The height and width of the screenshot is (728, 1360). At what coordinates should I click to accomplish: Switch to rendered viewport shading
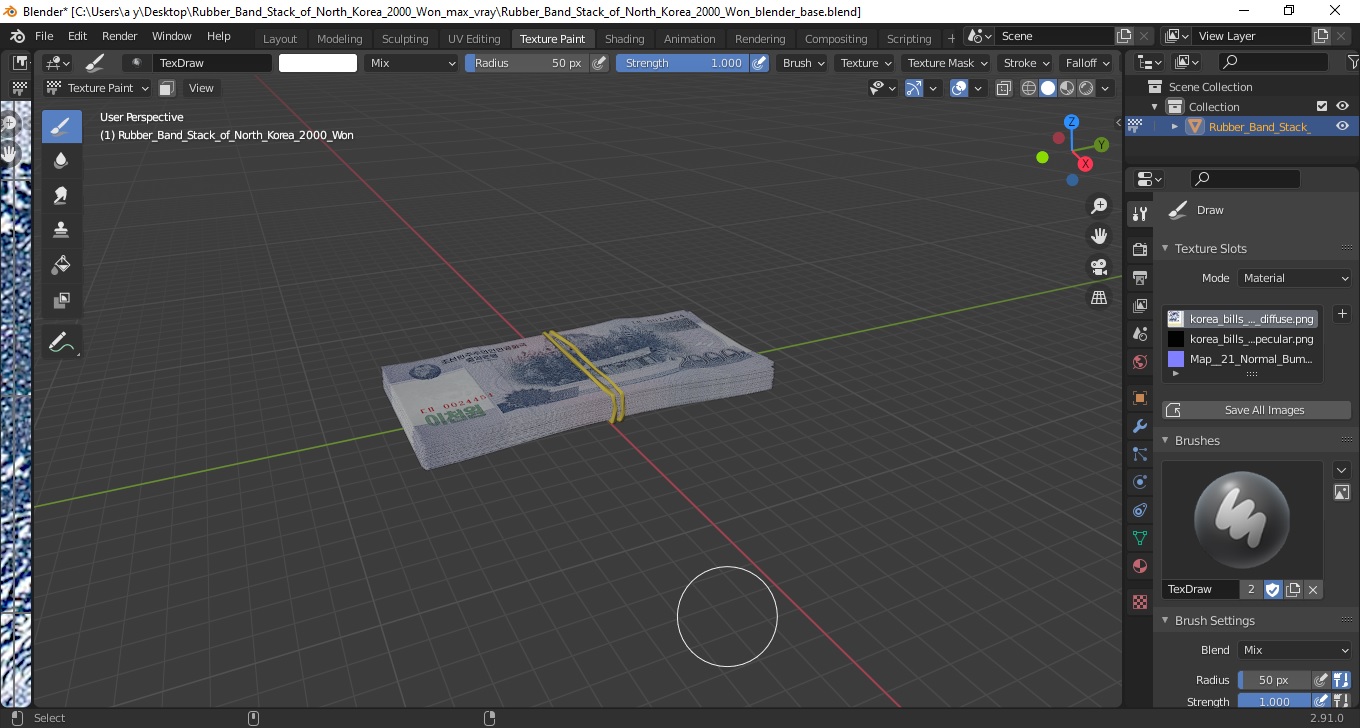pyautogui.click(x=1086, y=88)
